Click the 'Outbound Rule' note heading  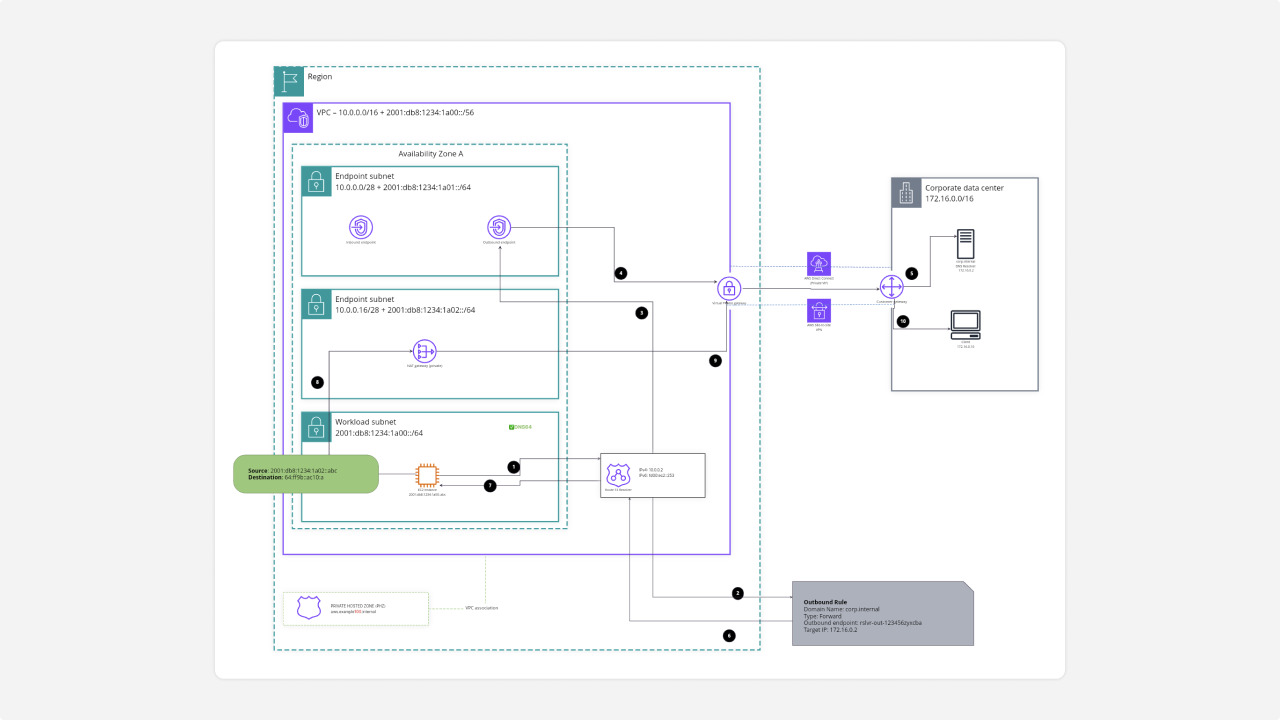pos(825,602)
